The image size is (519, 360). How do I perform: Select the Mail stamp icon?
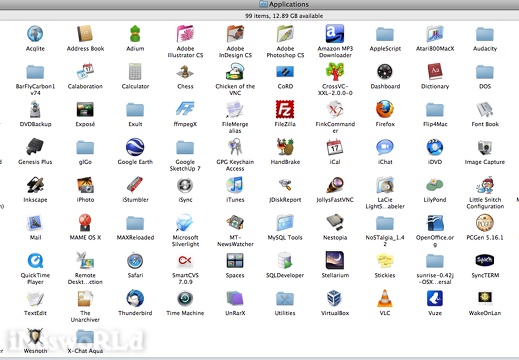click(x=35, y=223)
